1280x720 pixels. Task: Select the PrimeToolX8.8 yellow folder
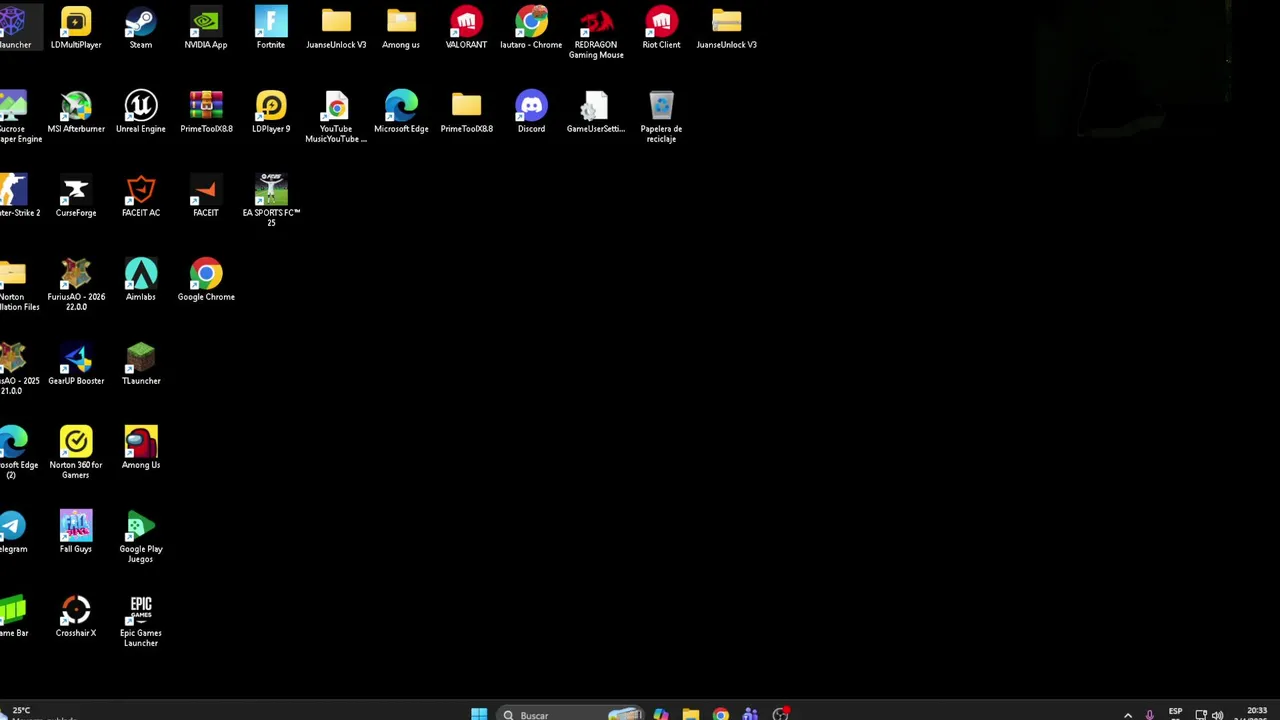(466, 112)
